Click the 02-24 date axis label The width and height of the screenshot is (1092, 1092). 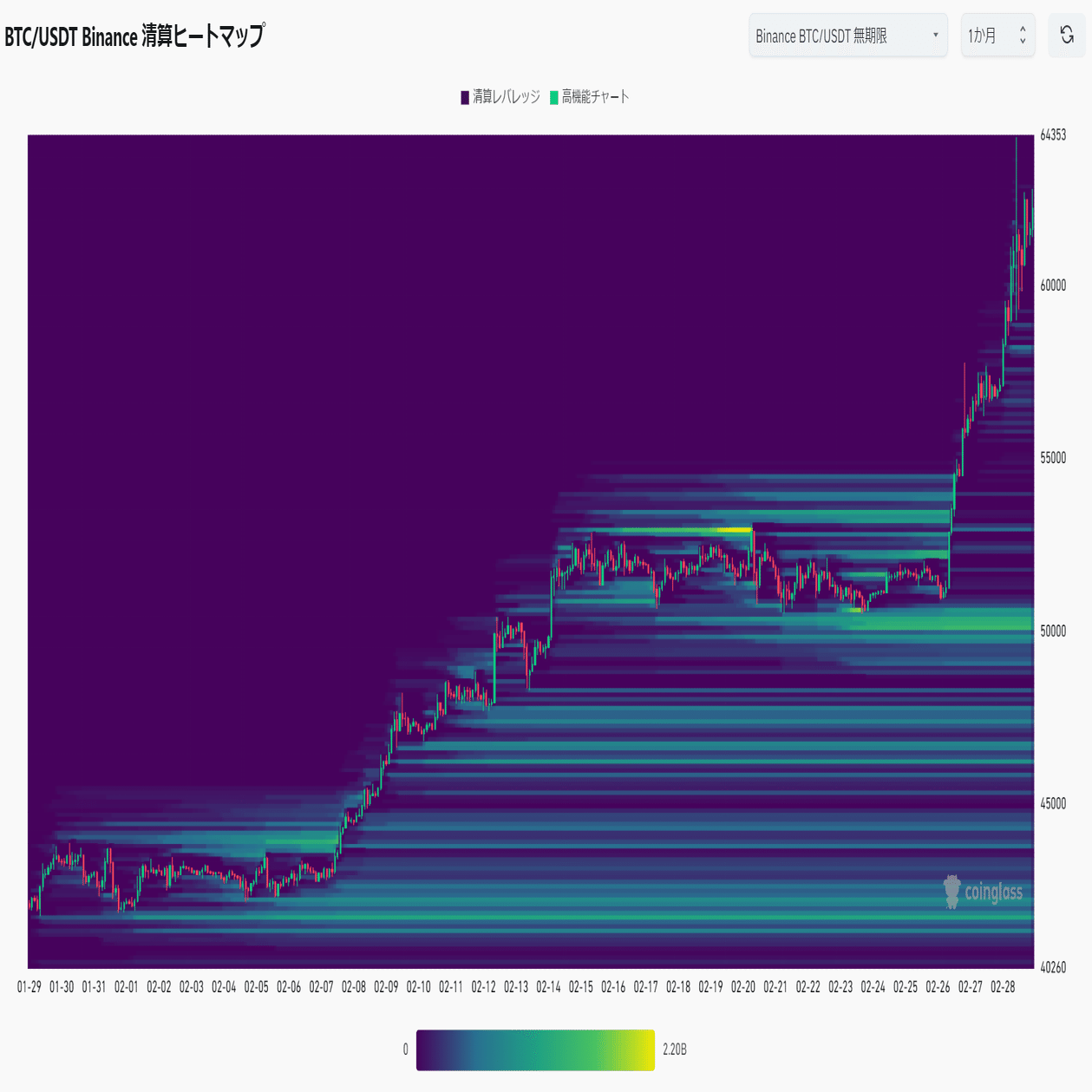pyautogui.click(x=873, y=987)
